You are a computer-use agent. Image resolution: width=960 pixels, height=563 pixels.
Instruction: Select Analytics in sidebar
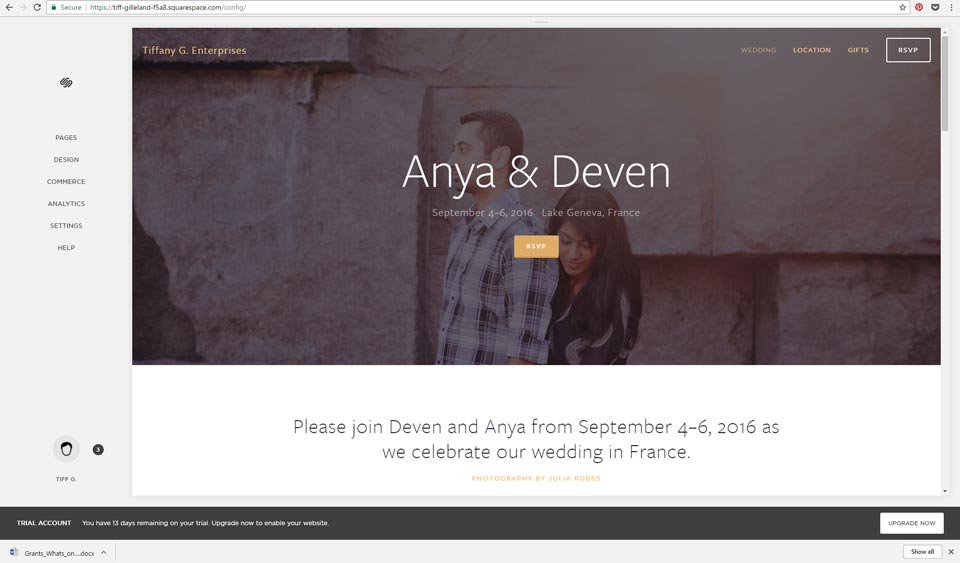[x=66, y=204]
